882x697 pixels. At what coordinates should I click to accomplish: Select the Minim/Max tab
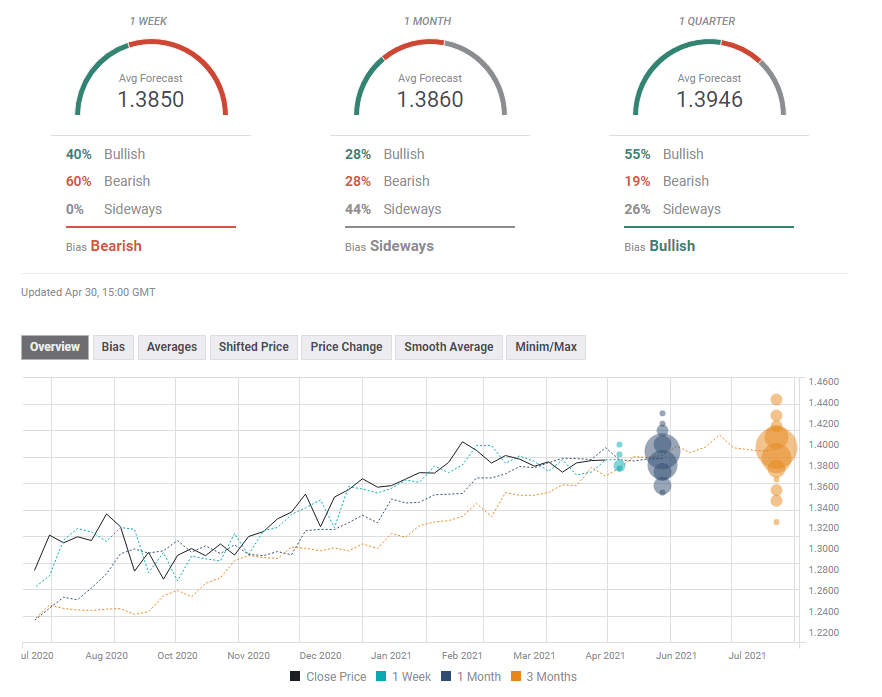point(546,347)
